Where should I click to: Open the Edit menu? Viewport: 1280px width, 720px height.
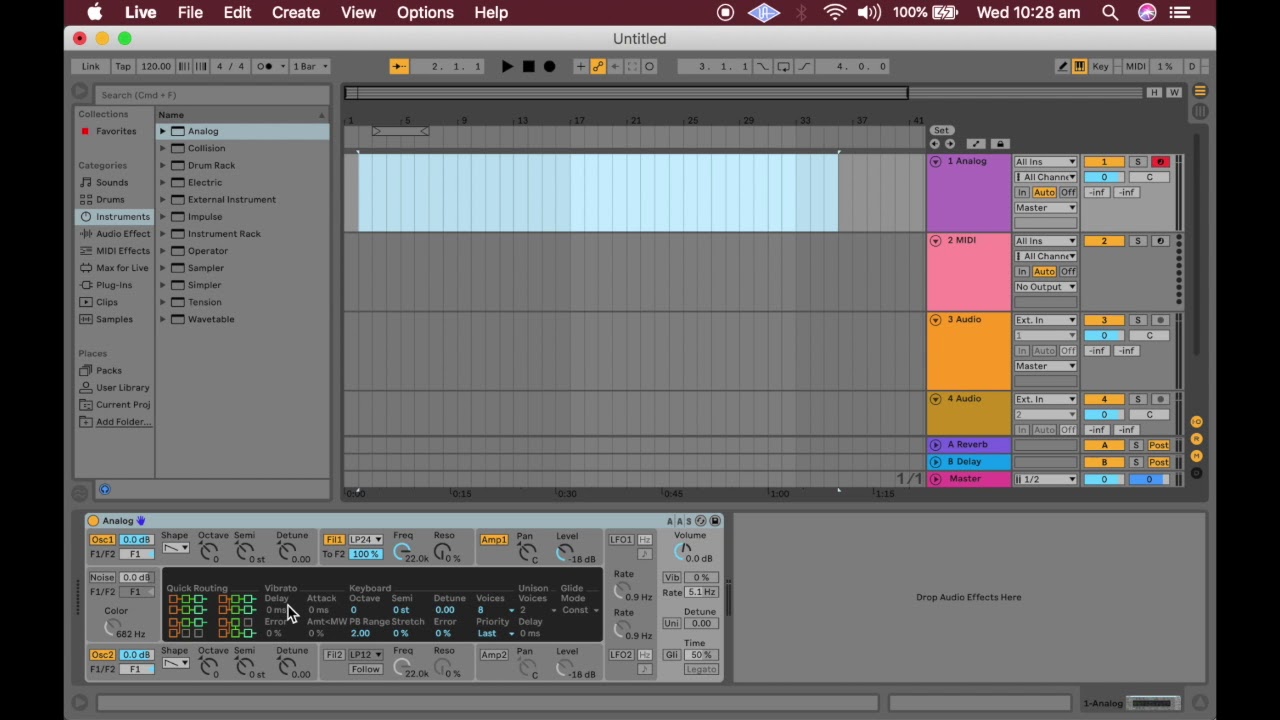[x=237, y=13]
